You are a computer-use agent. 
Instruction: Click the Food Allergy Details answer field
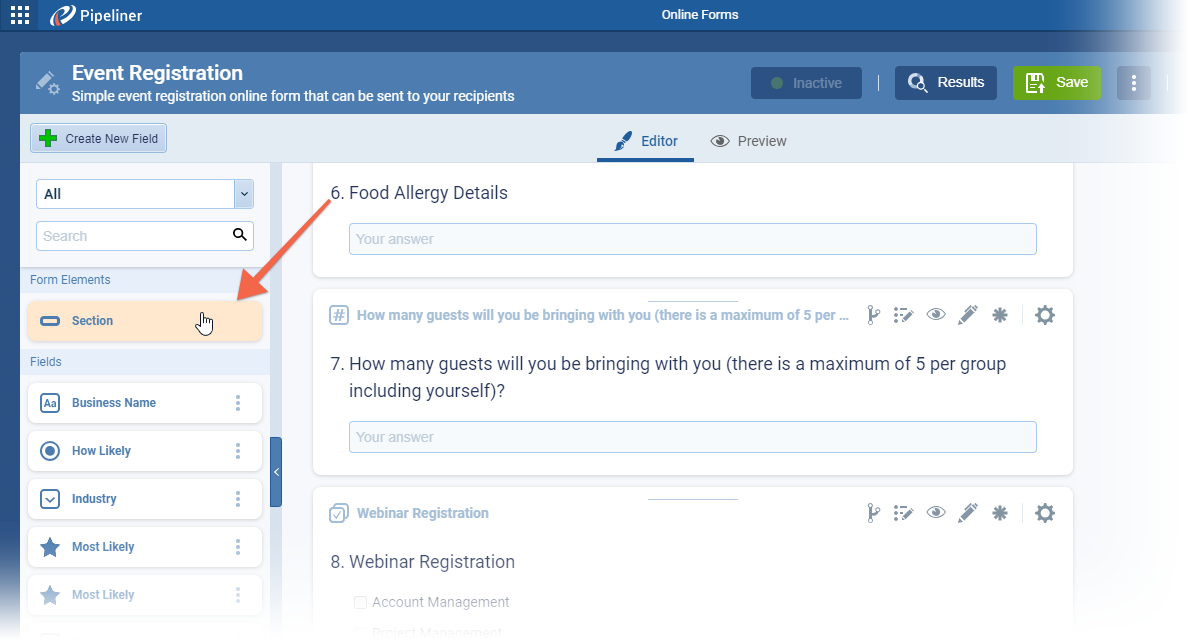(692, 239)
